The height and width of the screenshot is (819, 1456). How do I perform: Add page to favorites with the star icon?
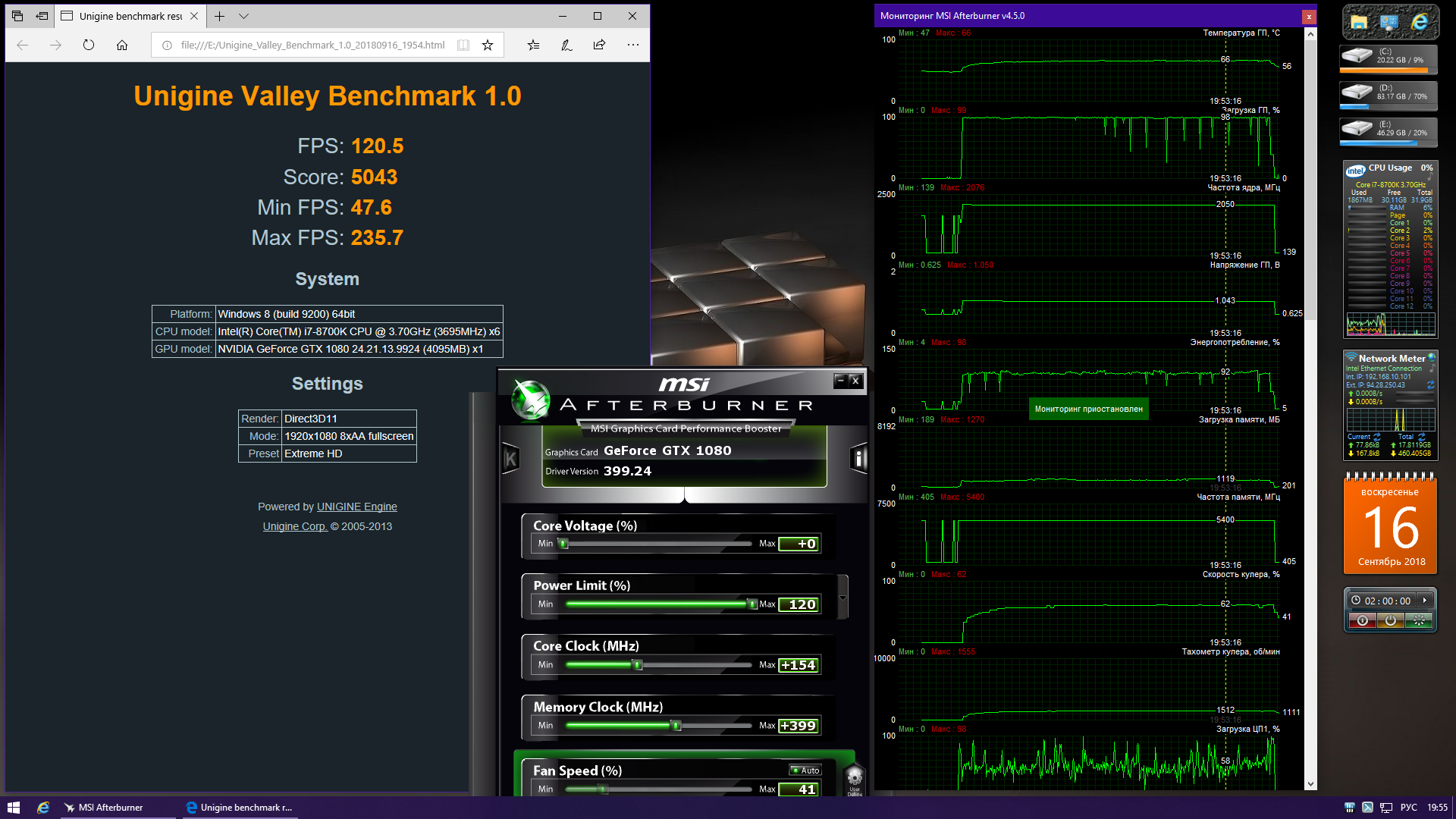488,45
